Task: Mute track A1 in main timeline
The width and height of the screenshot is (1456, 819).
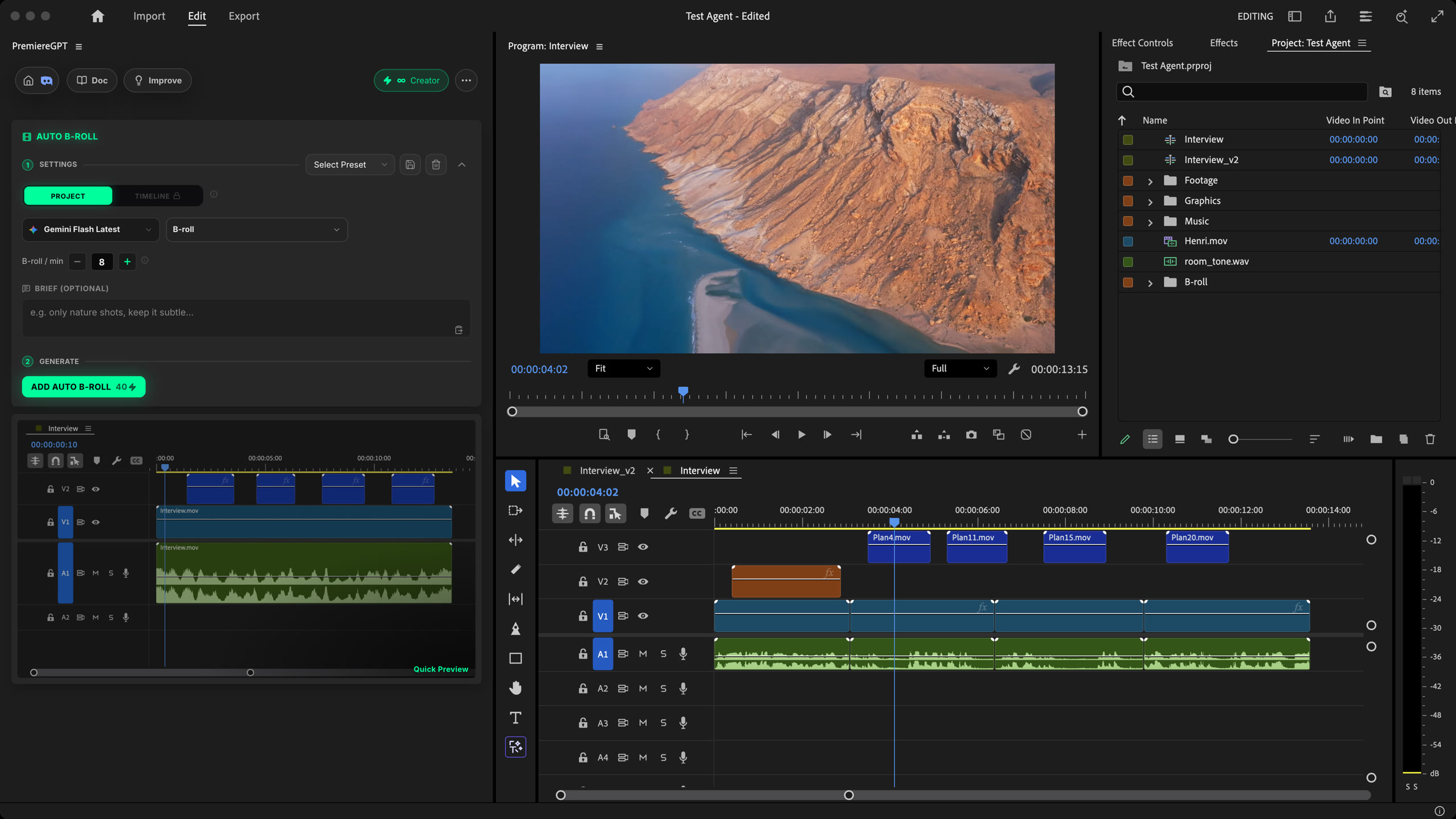Action: click(x=643, y=653)
